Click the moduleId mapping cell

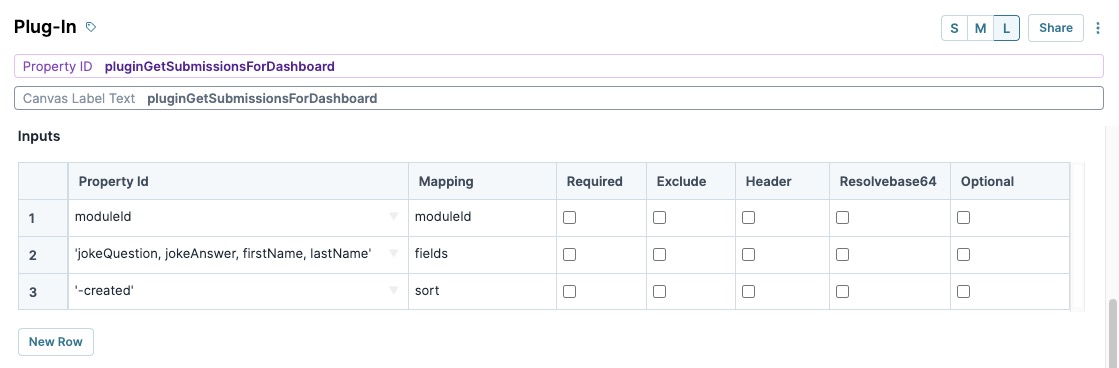pyautogui.click(x=482, y=218)
